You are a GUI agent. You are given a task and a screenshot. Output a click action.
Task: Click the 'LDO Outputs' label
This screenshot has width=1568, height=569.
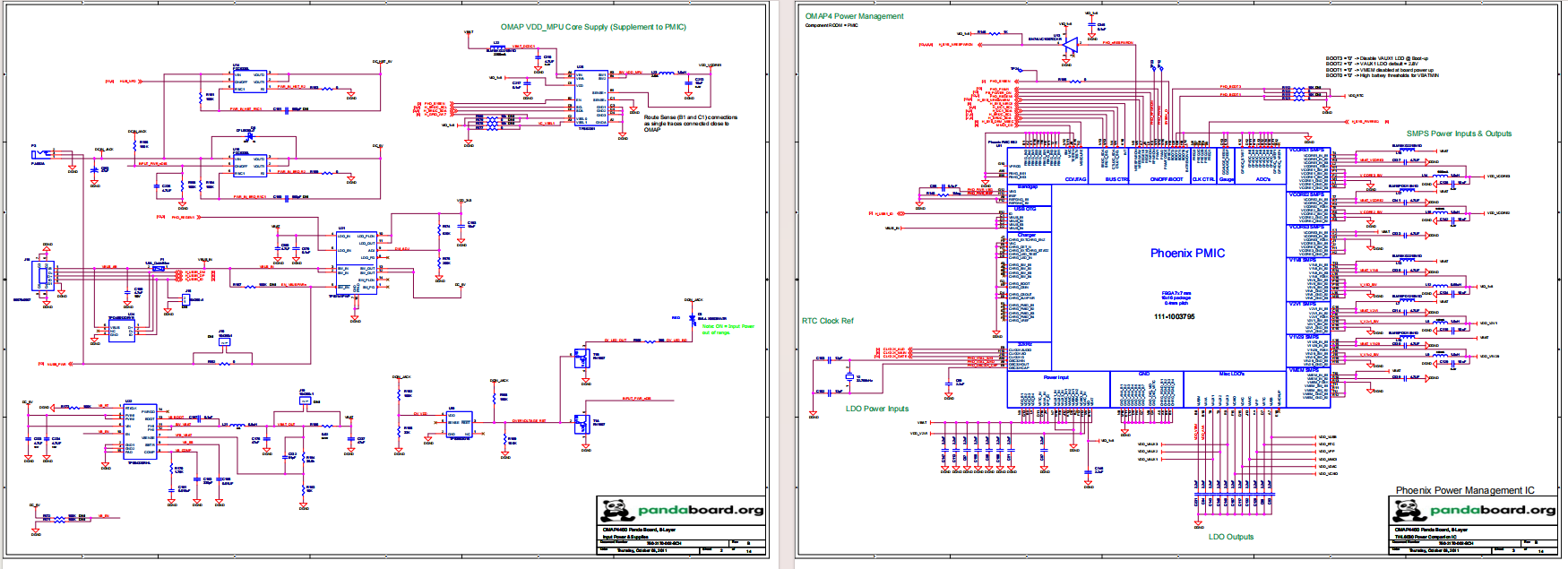pos(1231,537)
